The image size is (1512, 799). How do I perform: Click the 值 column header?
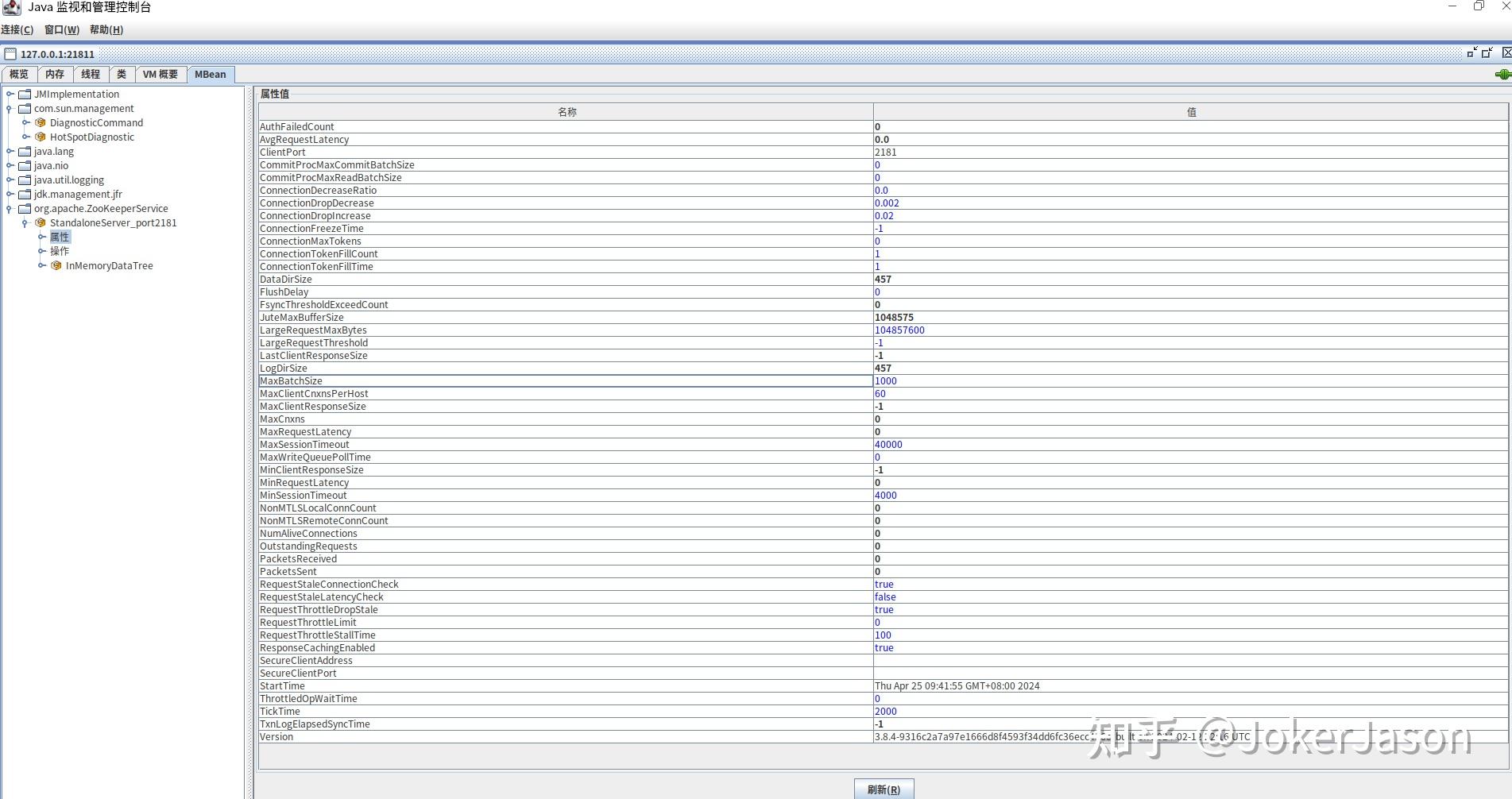1191,112
